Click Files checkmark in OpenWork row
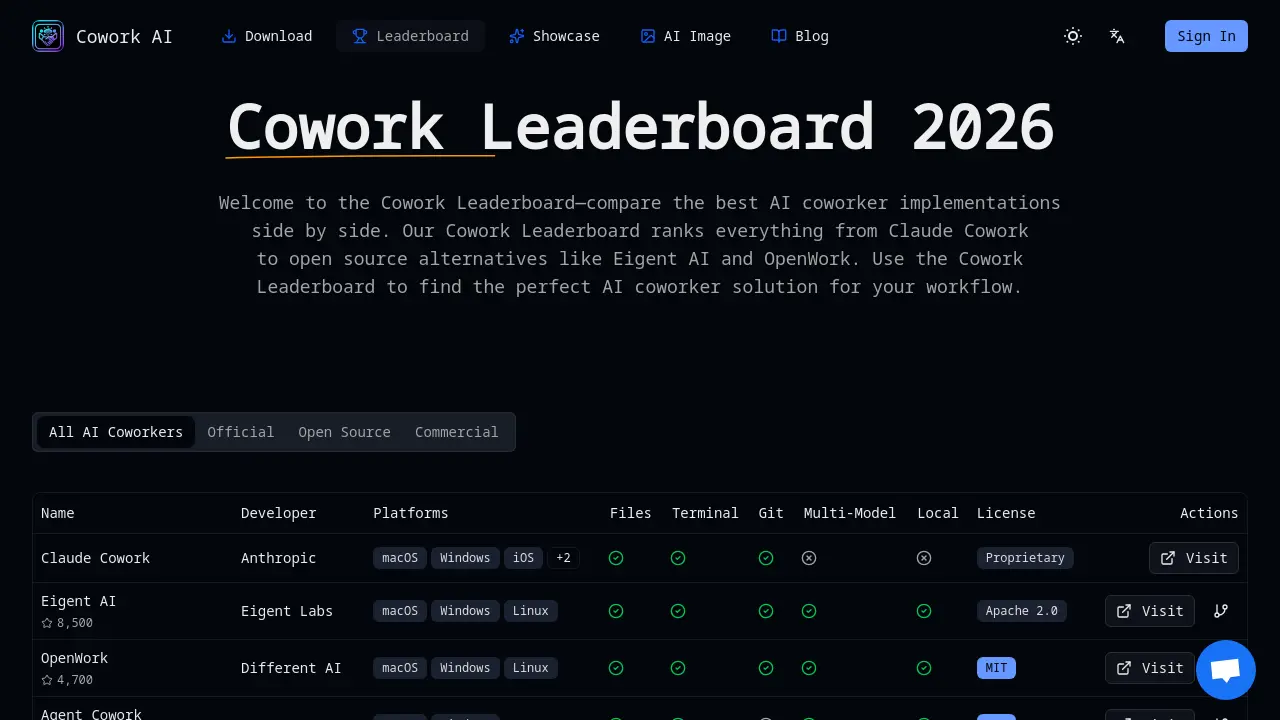Screen dimensions: 1280x720 point(616,668)
